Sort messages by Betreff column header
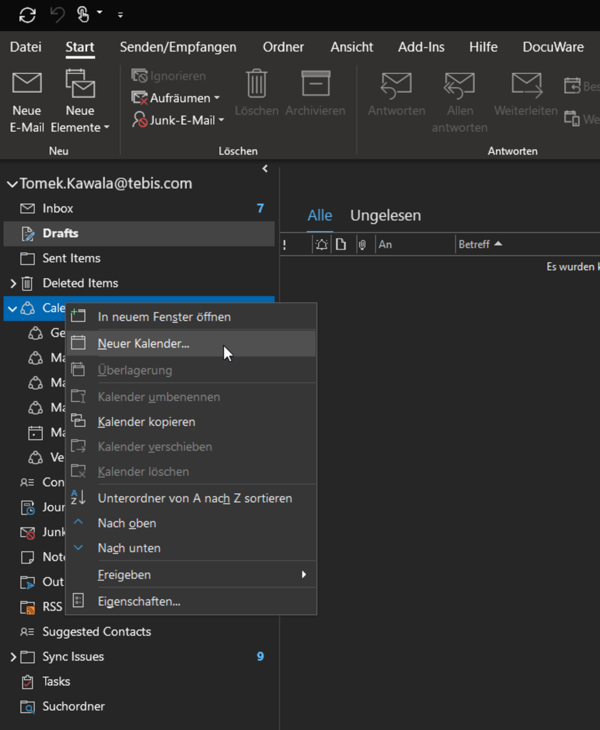600x730 pixels. pos(474,244)
